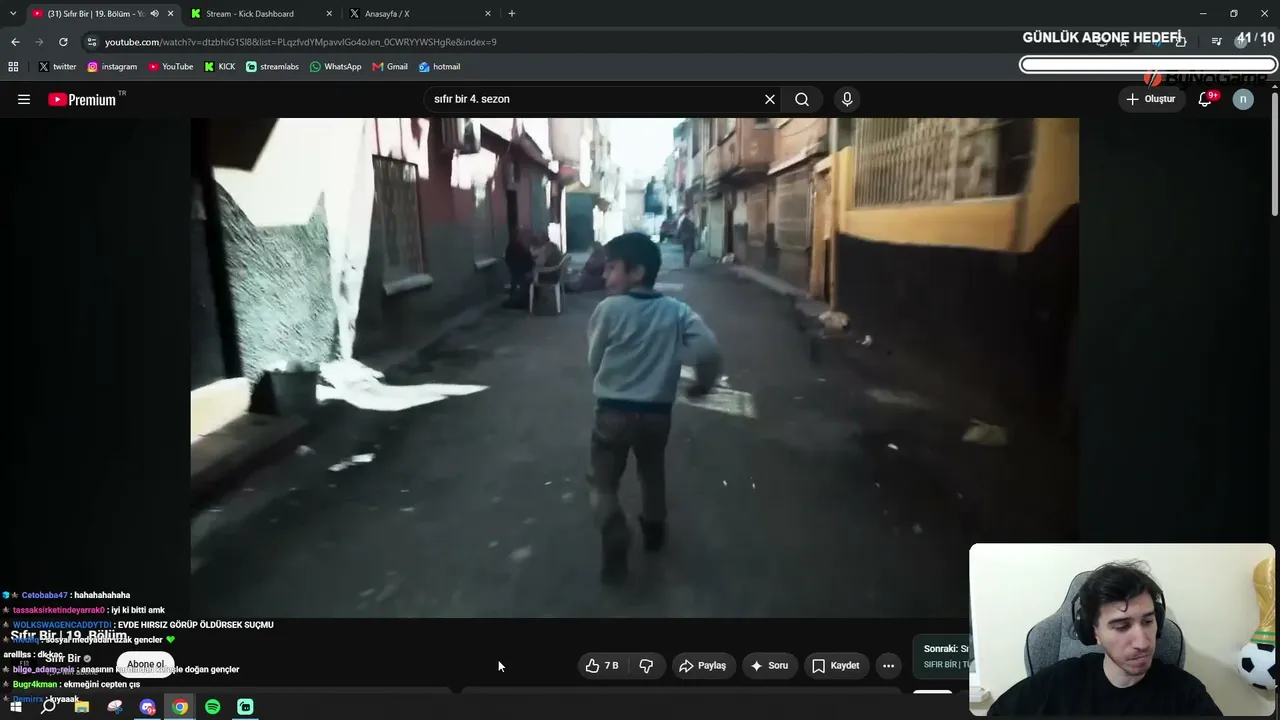
Task: Clear the YouTube search query
Action: click(770, 99)
